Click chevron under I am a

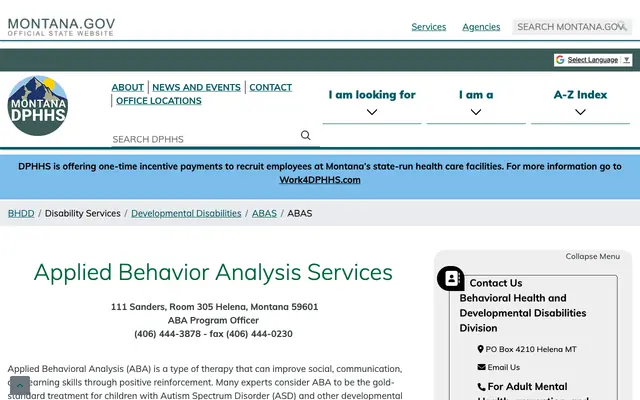click(x=476, y=112)
